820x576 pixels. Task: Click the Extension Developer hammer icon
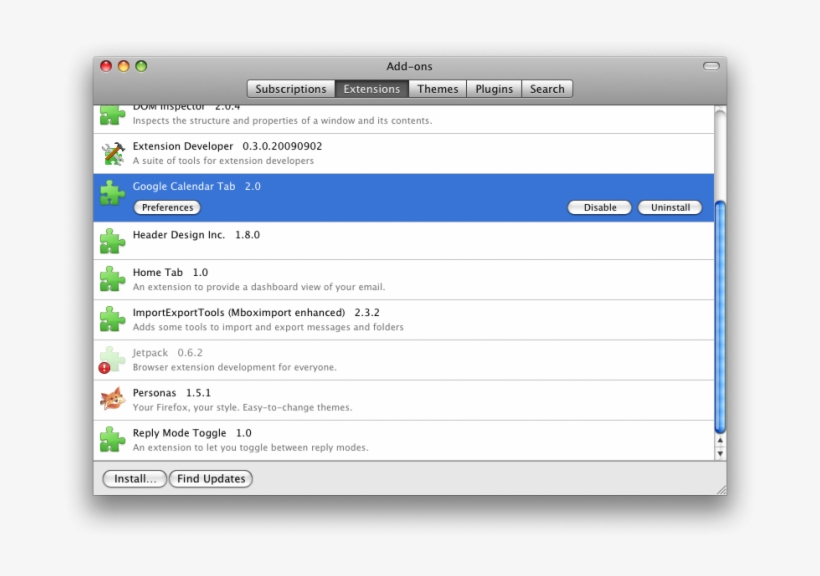[112, 153]
